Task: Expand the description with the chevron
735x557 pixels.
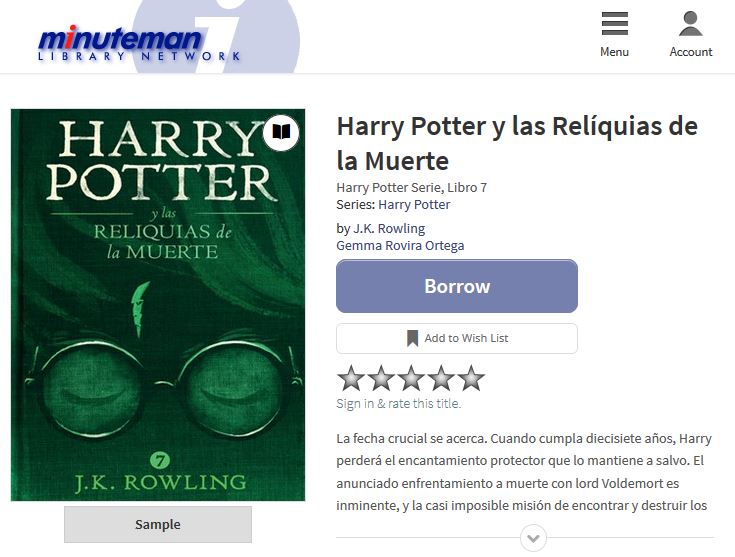Action: (x=533, y=538)
